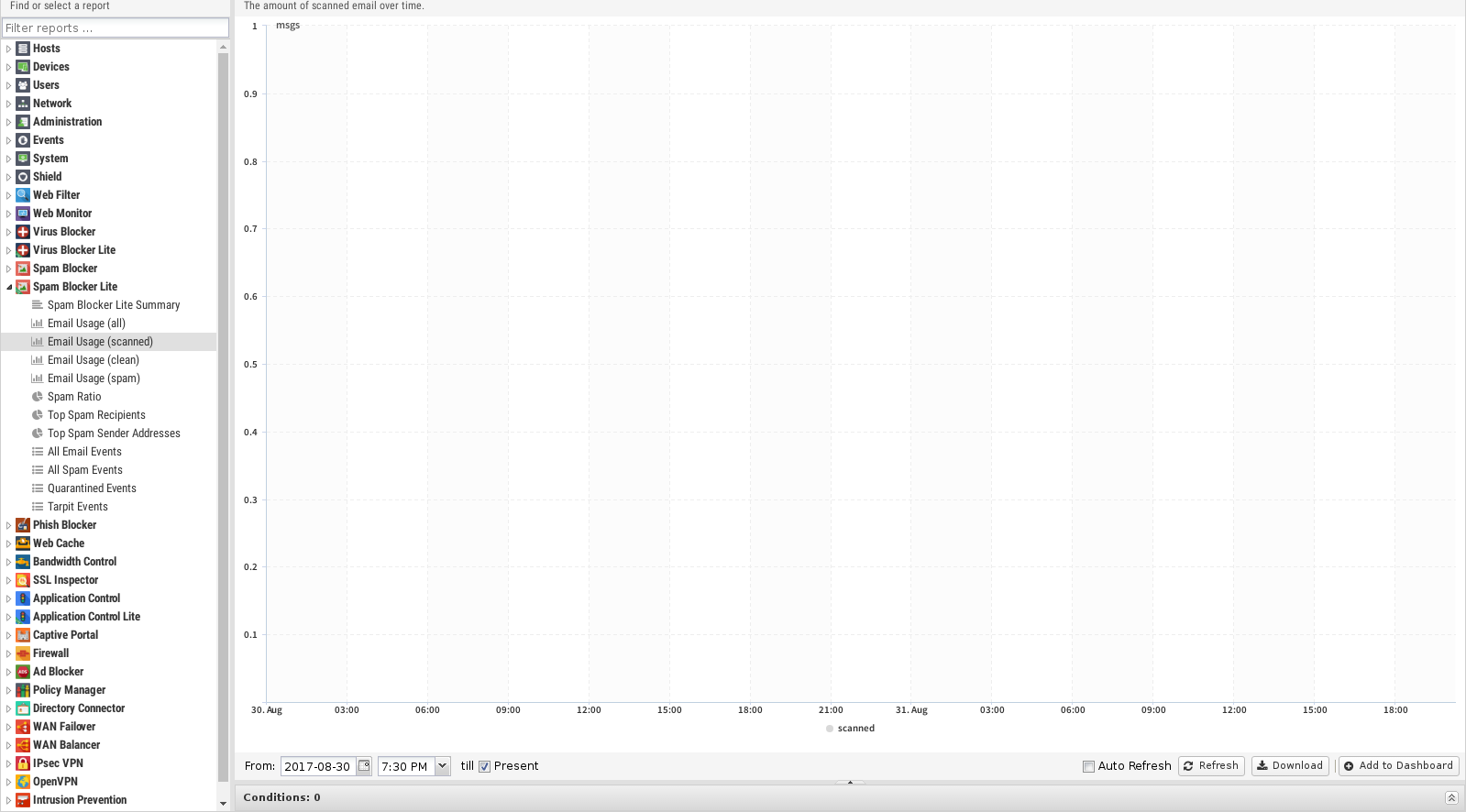
Task: Open Spam Blocker Lite Summary report
Action: coord(114,305)
